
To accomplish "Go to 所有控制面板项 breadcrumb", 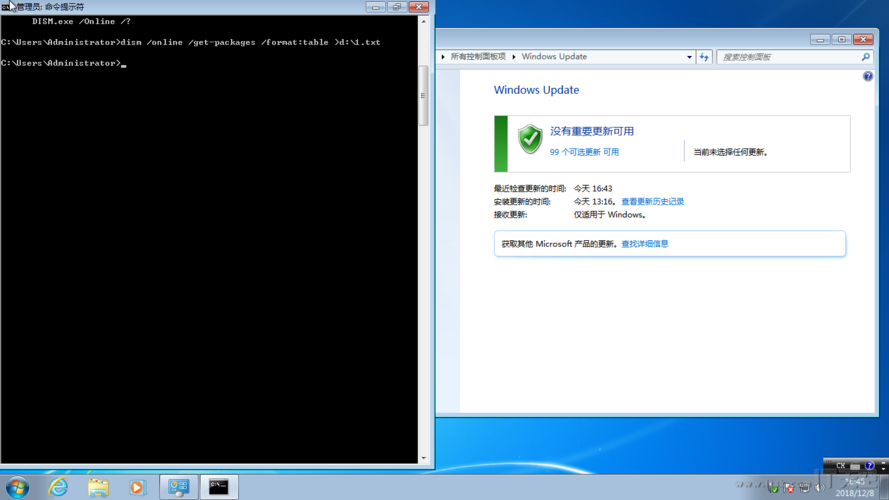I will click(x=478, y=57).
